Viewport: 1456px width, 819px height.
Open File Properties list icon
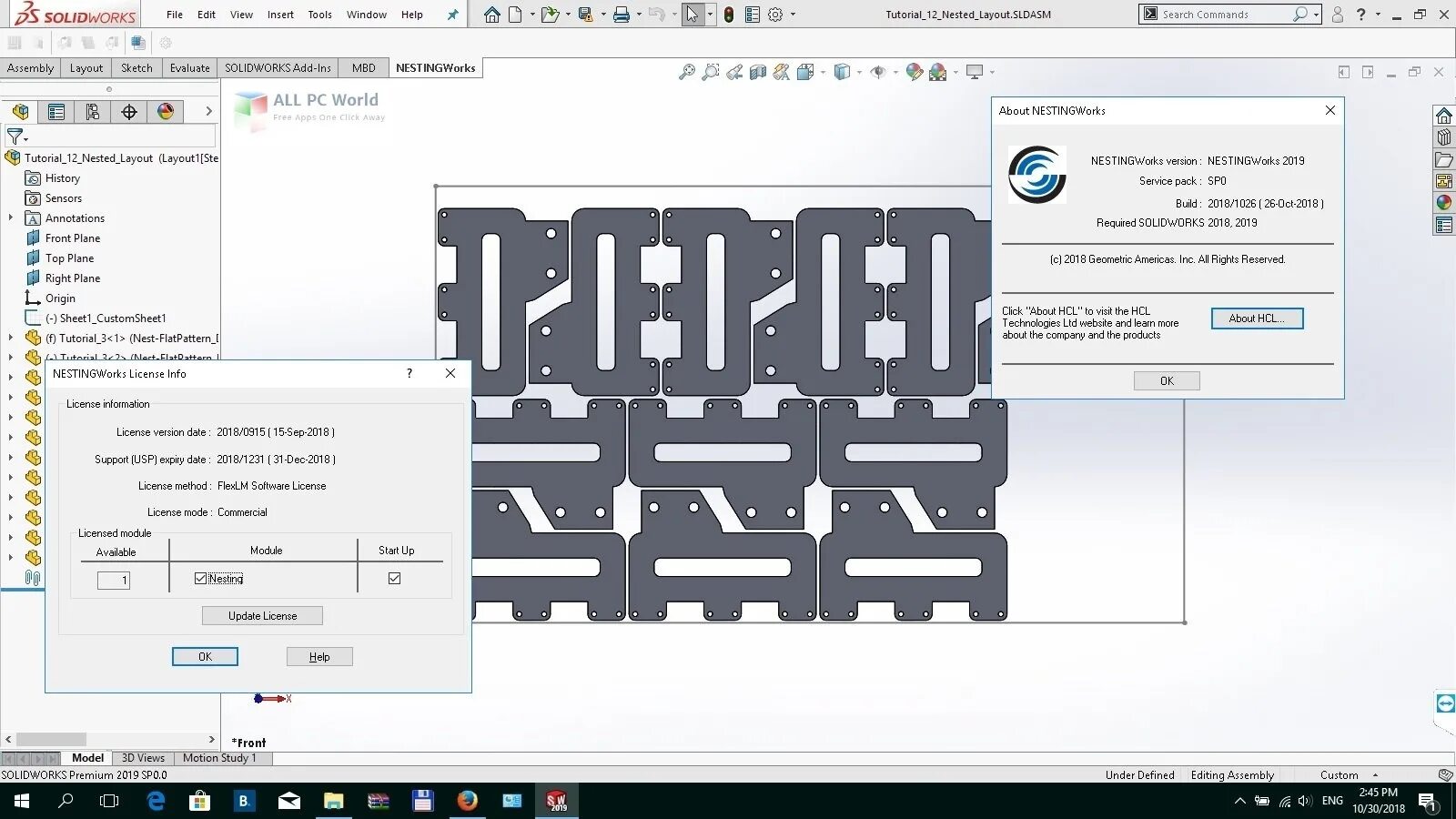[753, 15]
